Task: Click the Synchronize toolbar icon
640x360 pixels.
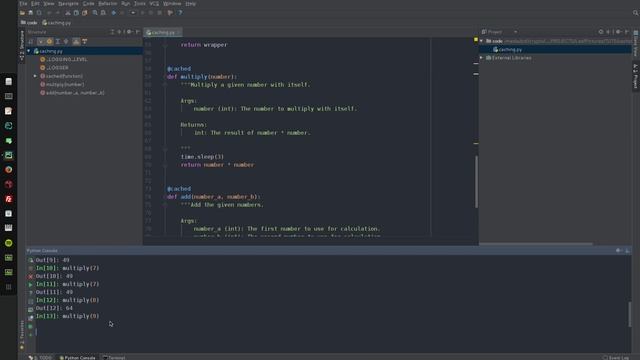Action: pyautogui.click(x=39, y=13)
